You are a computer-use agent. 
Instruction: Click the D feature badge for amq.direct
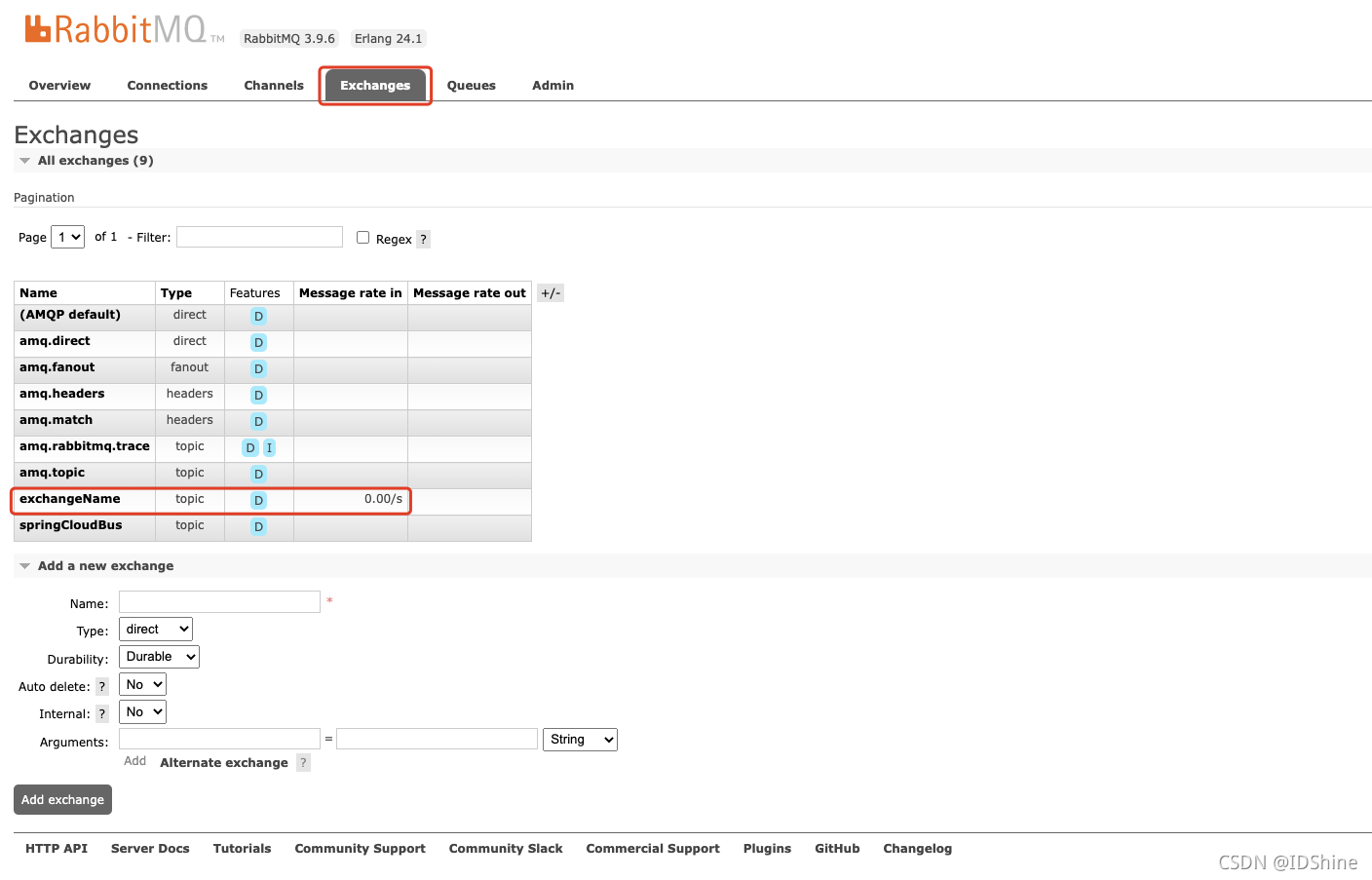coord(258,342)
